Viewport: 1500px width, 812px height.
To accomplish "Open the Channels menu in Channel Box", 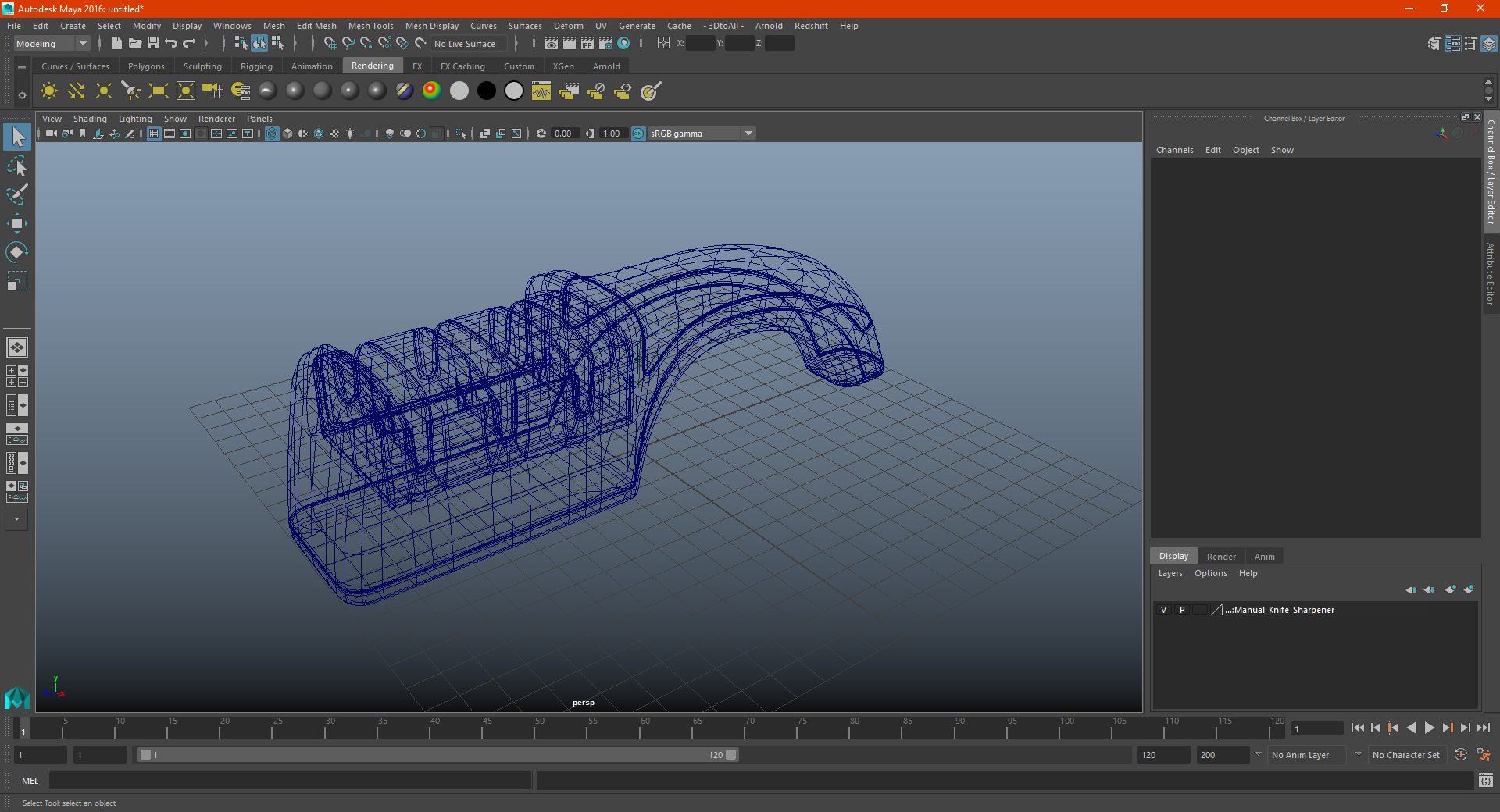I will click(1174, 150).
